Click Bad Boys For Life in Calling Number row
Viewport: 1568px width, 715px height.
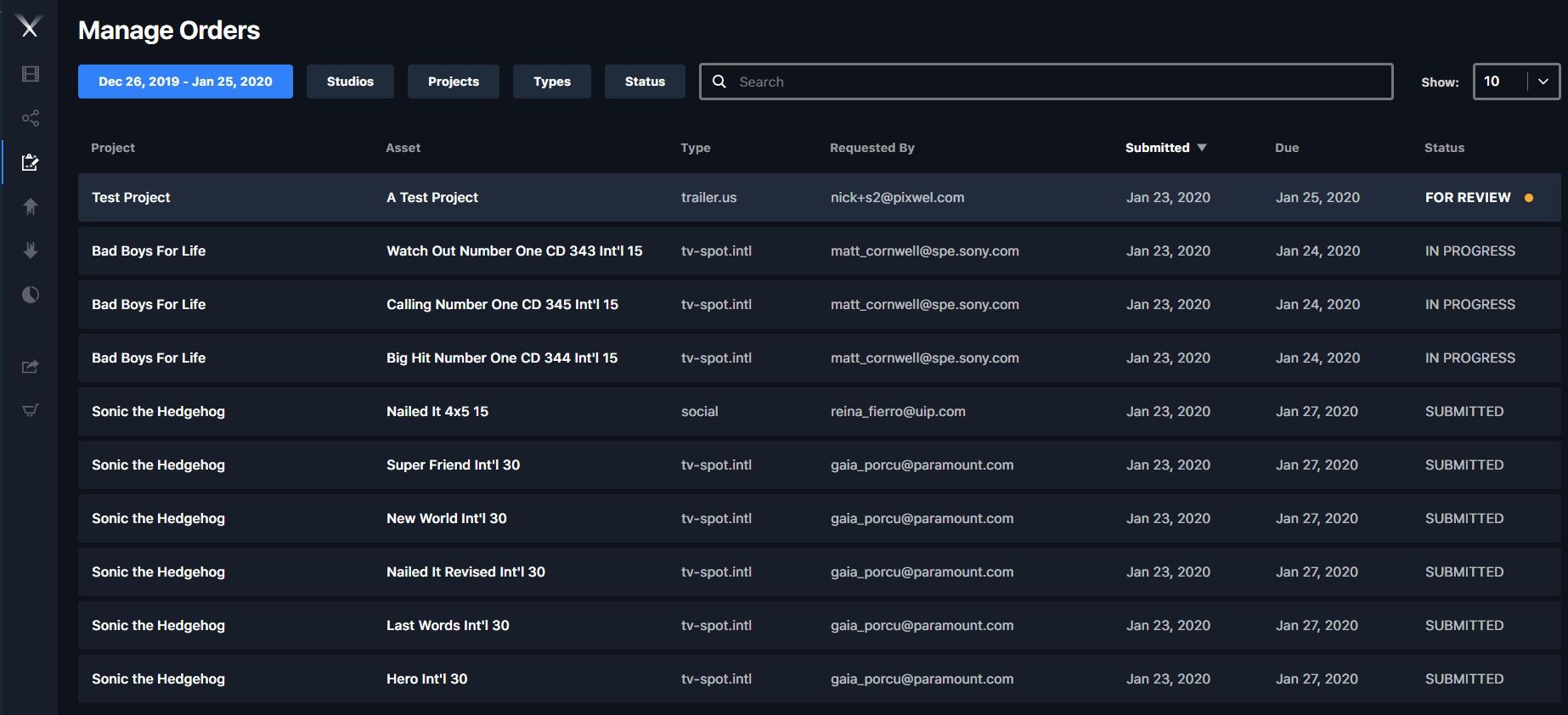click(x=149, y=305)
